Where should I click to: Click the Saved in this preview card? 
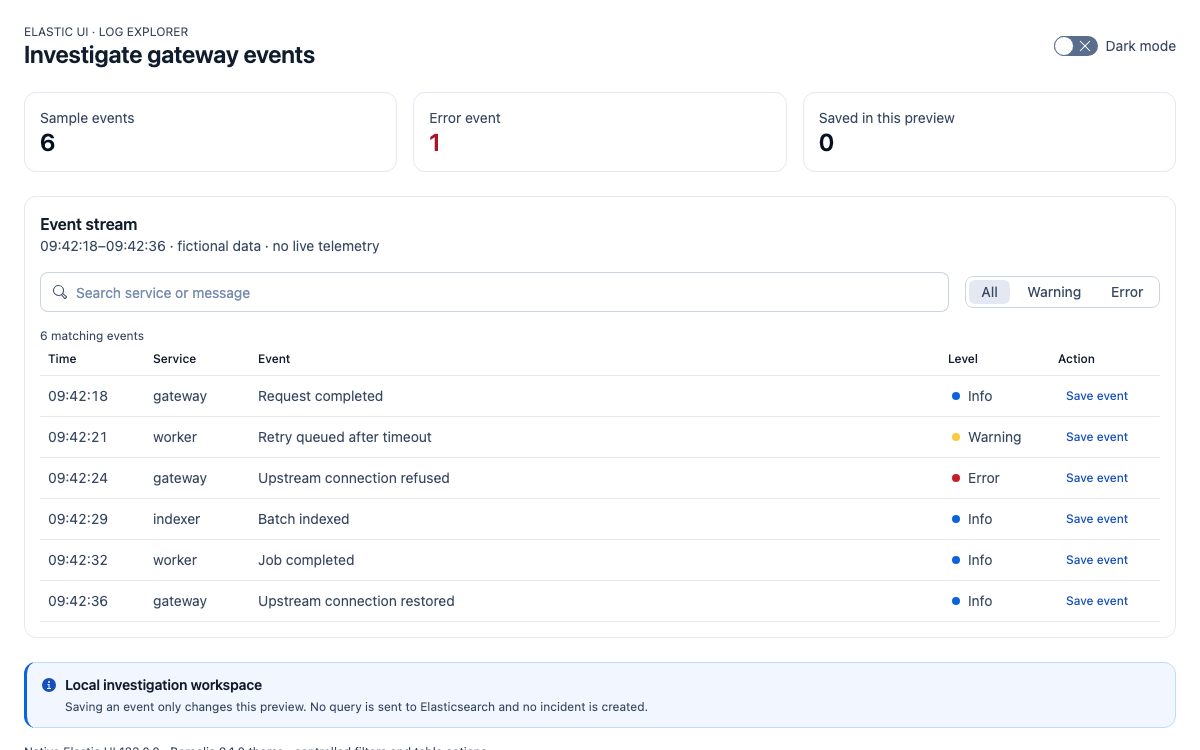(989, 132)
